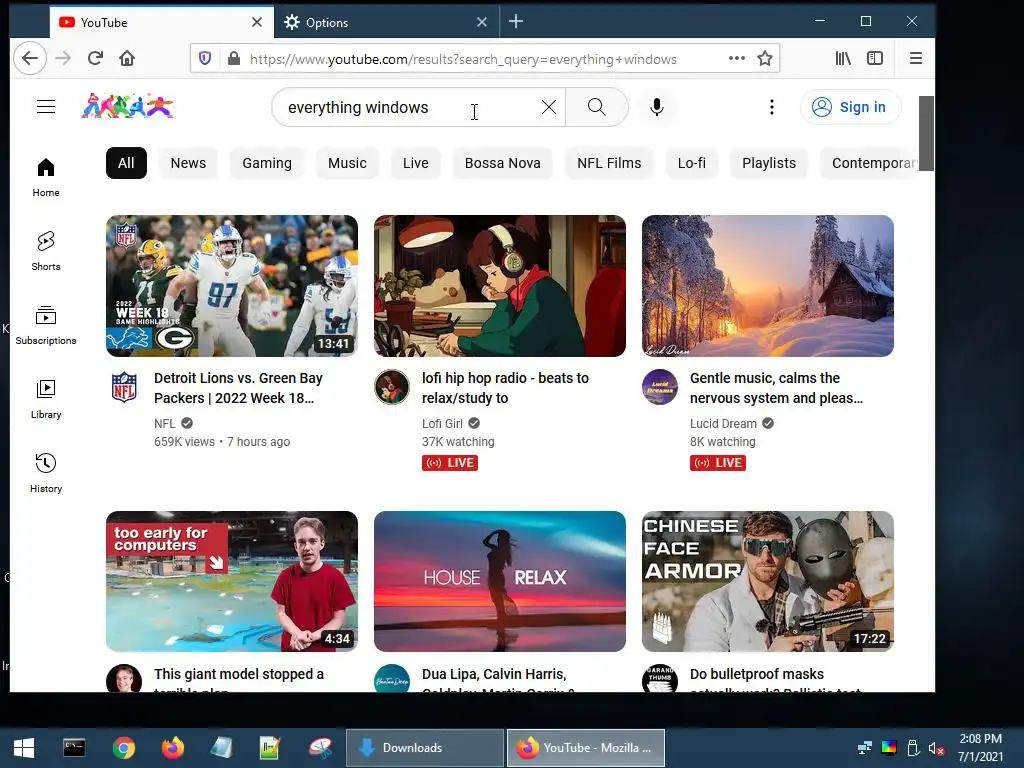This screenshot has width=1024, height=768.
Task: Open the tracking protection shield
Action: [x=205, y=59]
